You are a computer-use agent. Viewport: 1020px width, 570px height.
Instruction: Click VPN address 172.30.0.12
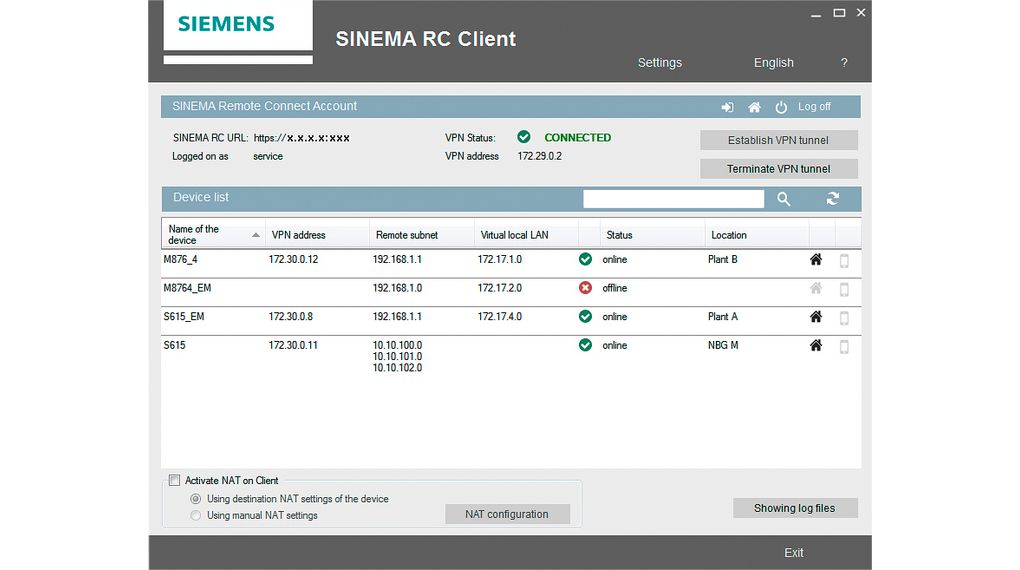[293, 259]
